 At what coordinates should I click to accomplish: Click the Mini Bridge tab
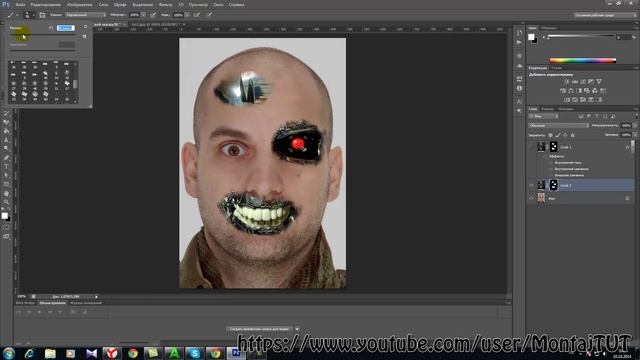click(25, 303)
